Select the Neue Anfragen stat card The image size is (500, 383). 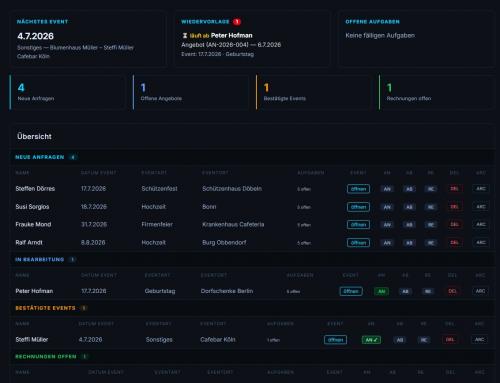tap(68, 92)
